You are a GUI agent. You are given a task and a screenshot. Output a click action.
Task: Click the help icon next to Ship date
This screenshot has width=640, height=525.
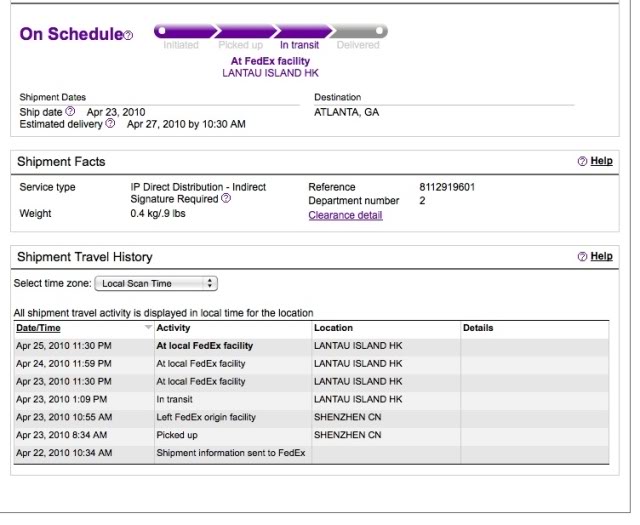(70, 112)
